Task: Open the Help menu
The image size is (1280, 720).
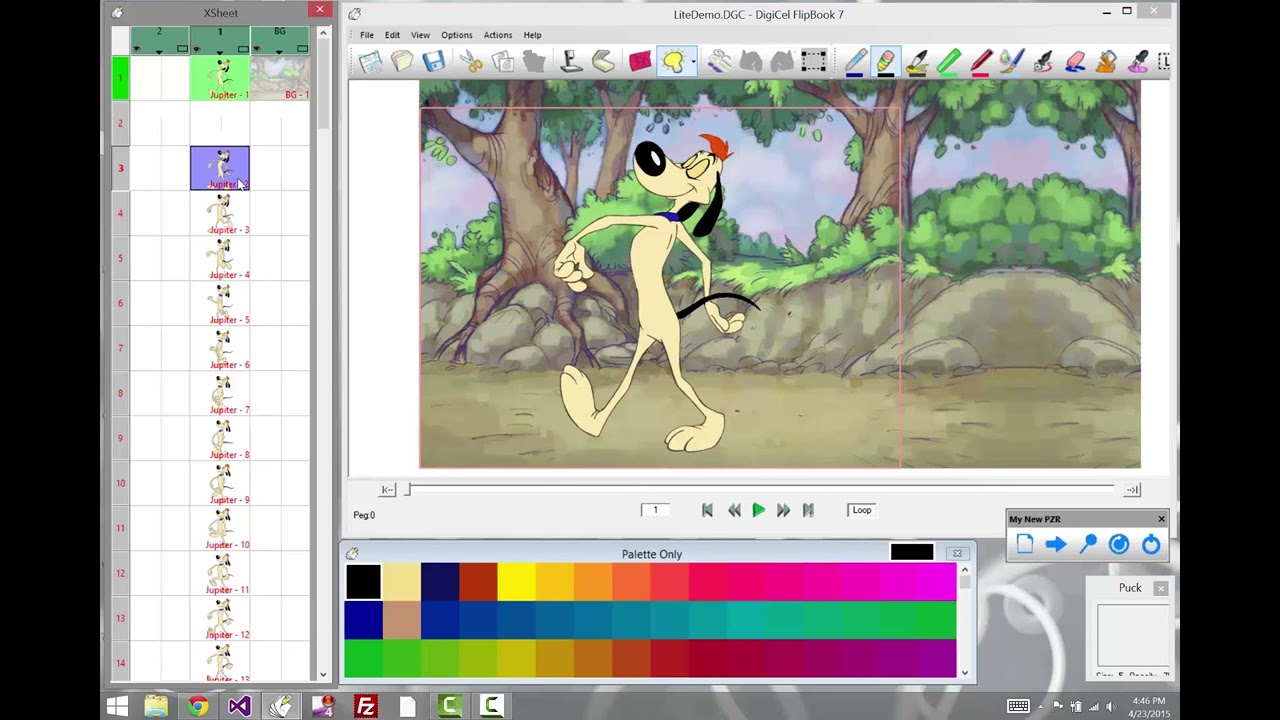Action: click(532, 35)
